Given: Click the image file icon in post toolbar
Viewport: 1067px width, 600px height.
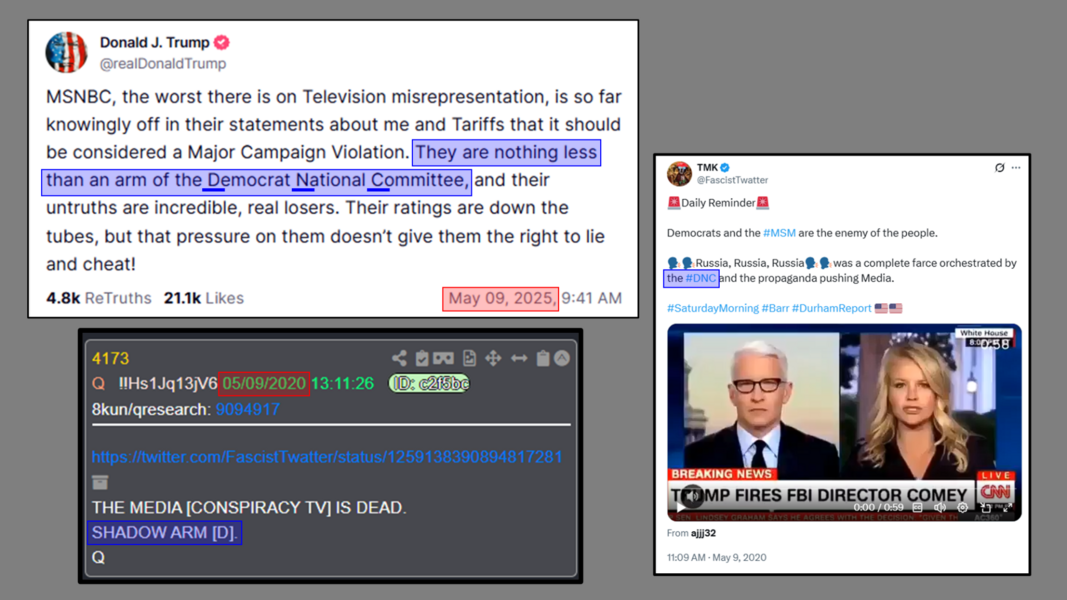Looking at the screenshot, I should coord(469,358).
